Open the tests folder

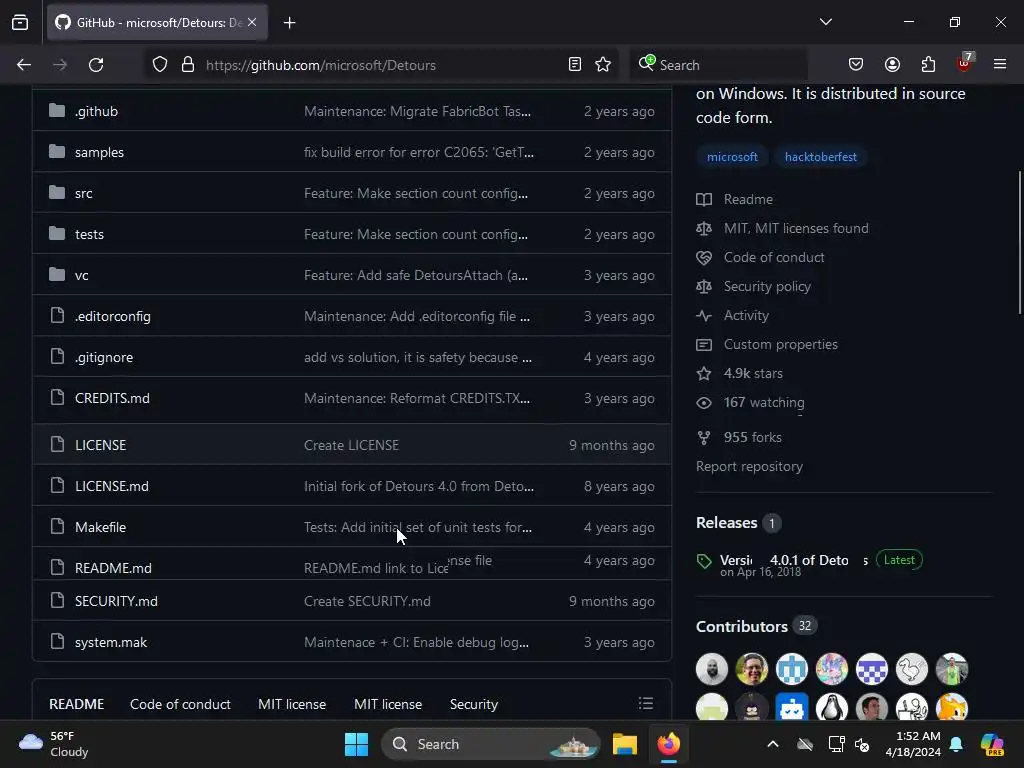click(x=89, y=234)
